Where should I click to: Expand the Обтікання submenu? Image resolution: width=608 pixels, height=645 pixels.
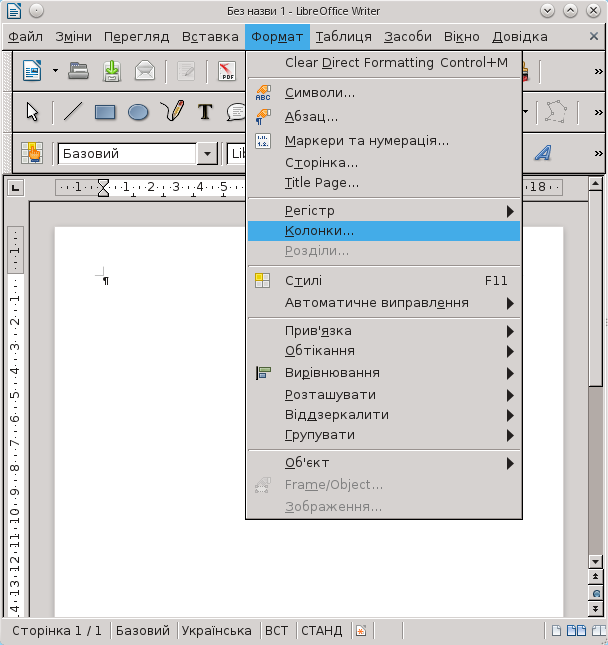pyautogui.click(x=384, y=351)
